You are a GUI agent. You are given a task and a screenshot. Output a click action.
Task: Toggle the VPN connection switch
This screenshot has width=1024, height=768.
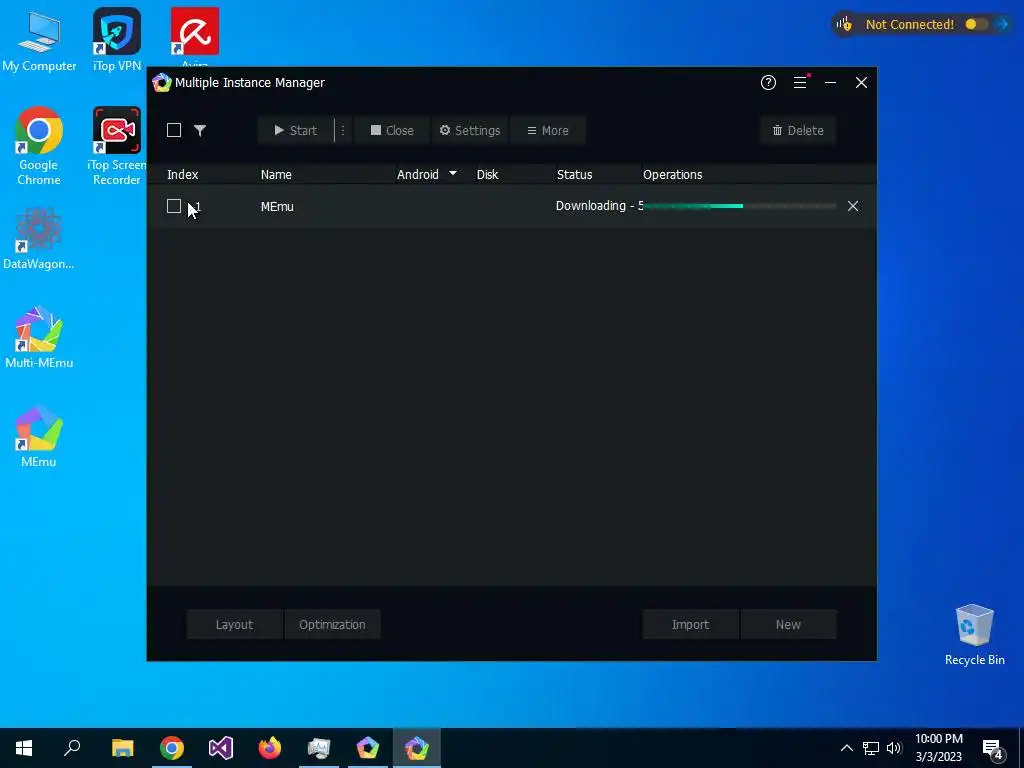click(977, 24)
